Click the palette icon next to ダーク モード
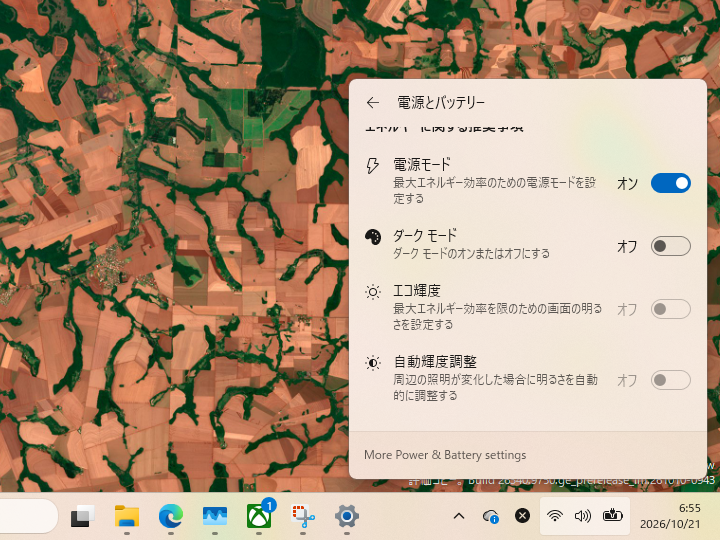 [373, 237]
